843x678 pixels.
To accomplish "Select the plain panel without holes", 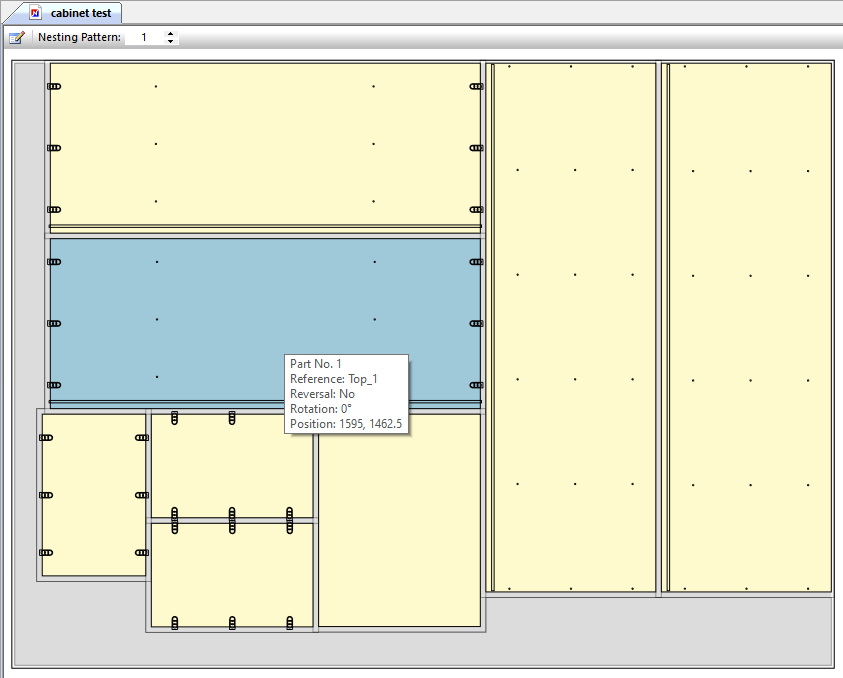I will coord(399,520).
